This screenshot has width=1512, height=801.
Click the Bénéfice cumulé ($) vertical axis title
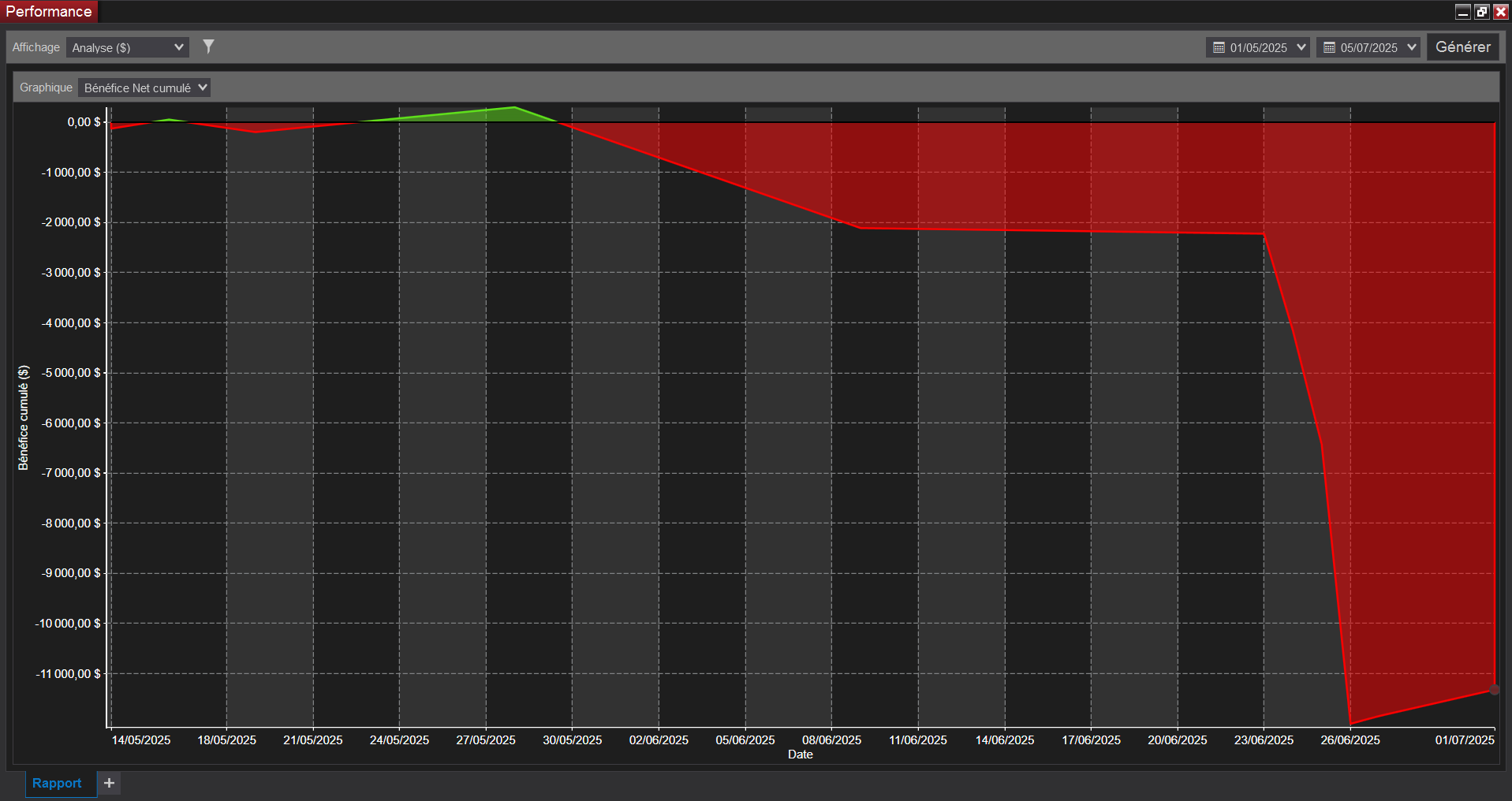(24, 418)
